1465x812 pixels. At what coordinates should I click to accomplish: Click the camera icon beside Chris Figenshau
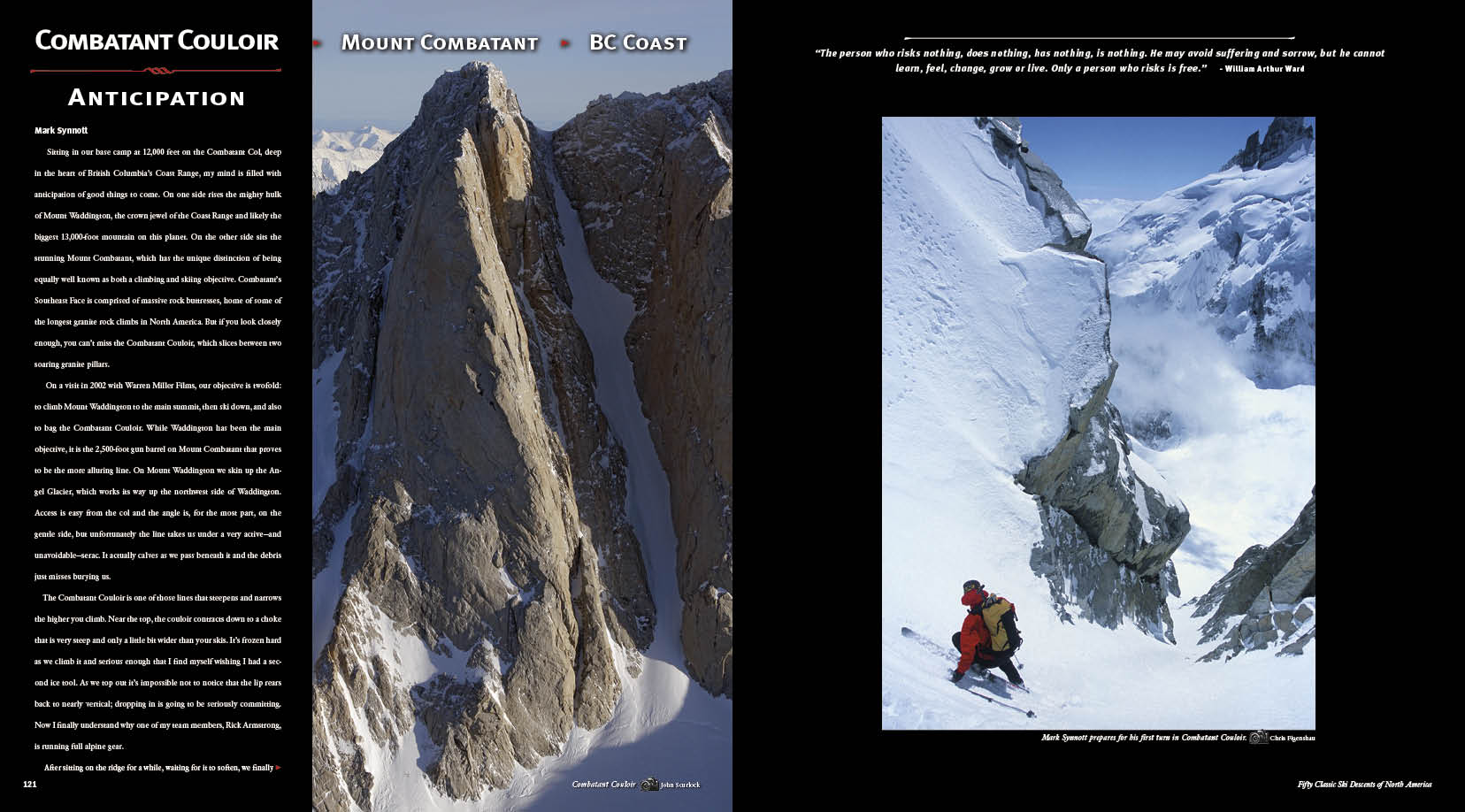1259,737
